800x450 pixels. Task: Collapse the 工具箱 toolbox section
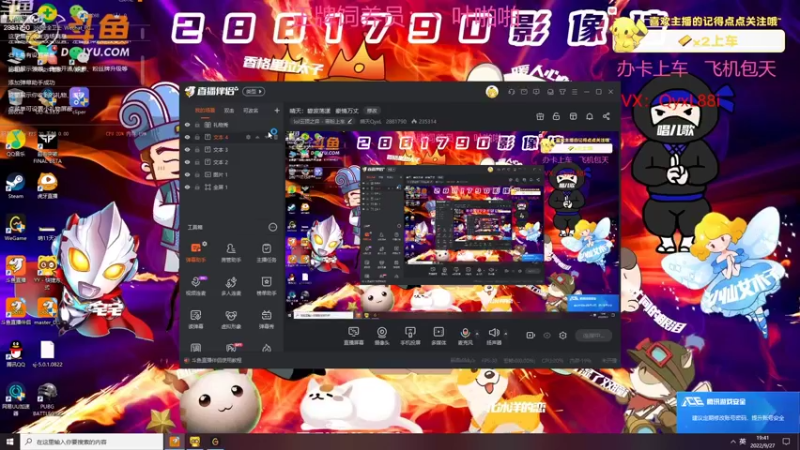click(272, 227)
